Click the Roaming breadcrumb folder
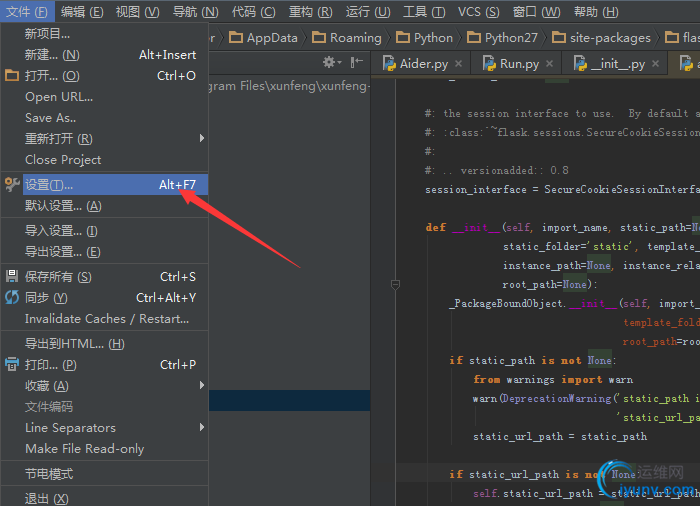The width and height of the screenshot is (700, 506). tap(347, 38)
